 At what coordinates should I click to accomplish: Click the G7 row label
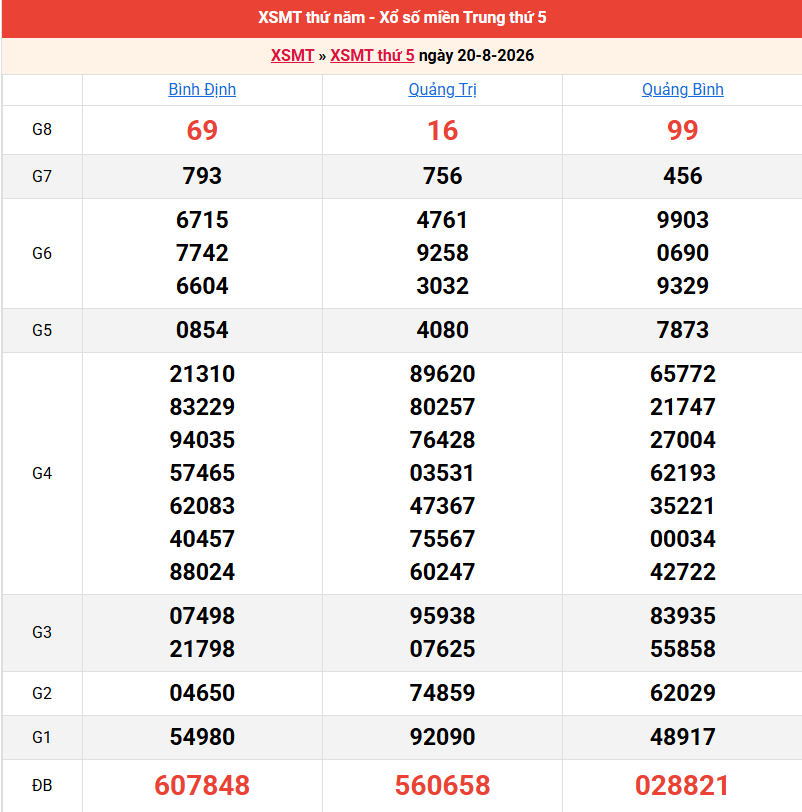coord(42,176)
